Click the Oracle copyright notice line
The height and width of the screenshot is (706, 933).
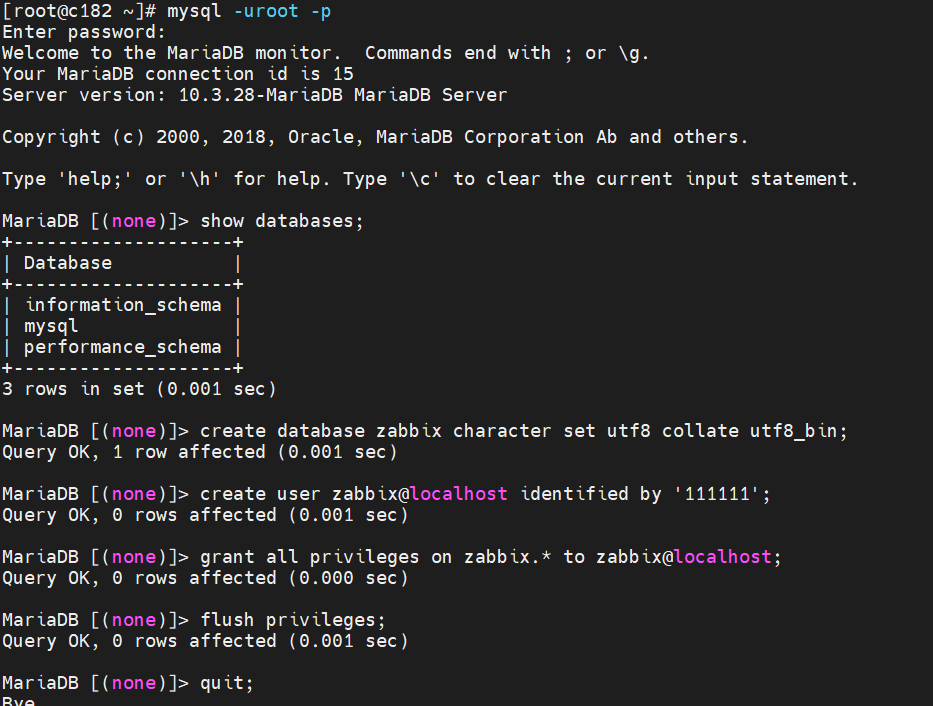(375, 137)
